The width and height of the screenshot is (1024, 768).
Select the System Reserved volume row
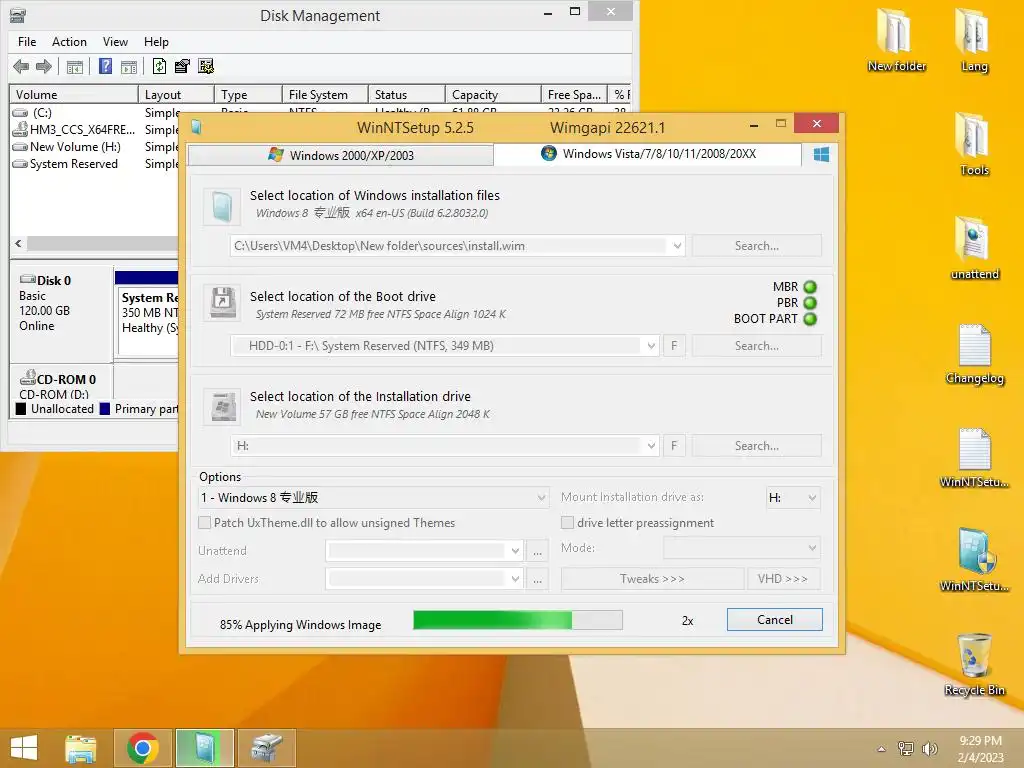pyautogui.click(x=93, y=164)
